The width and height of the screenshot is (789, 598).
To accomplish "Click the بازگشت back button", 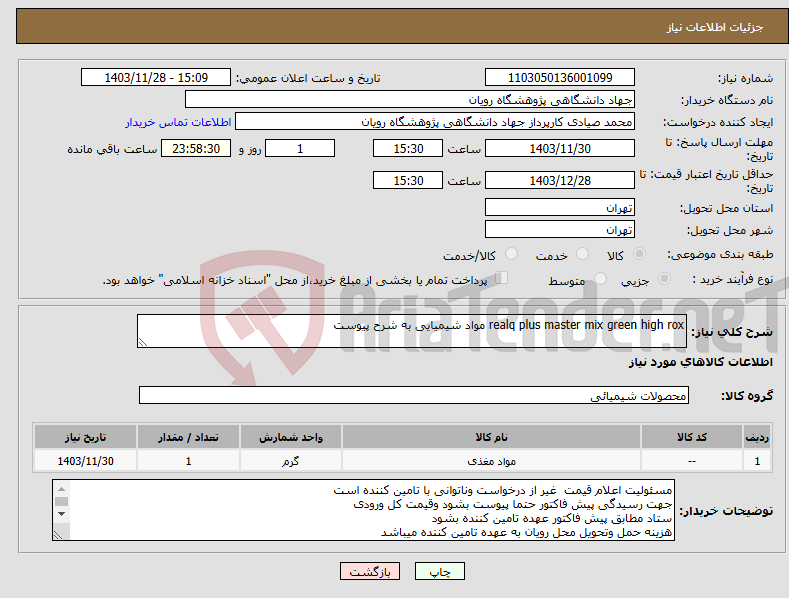I will click(x=370, y=571).
